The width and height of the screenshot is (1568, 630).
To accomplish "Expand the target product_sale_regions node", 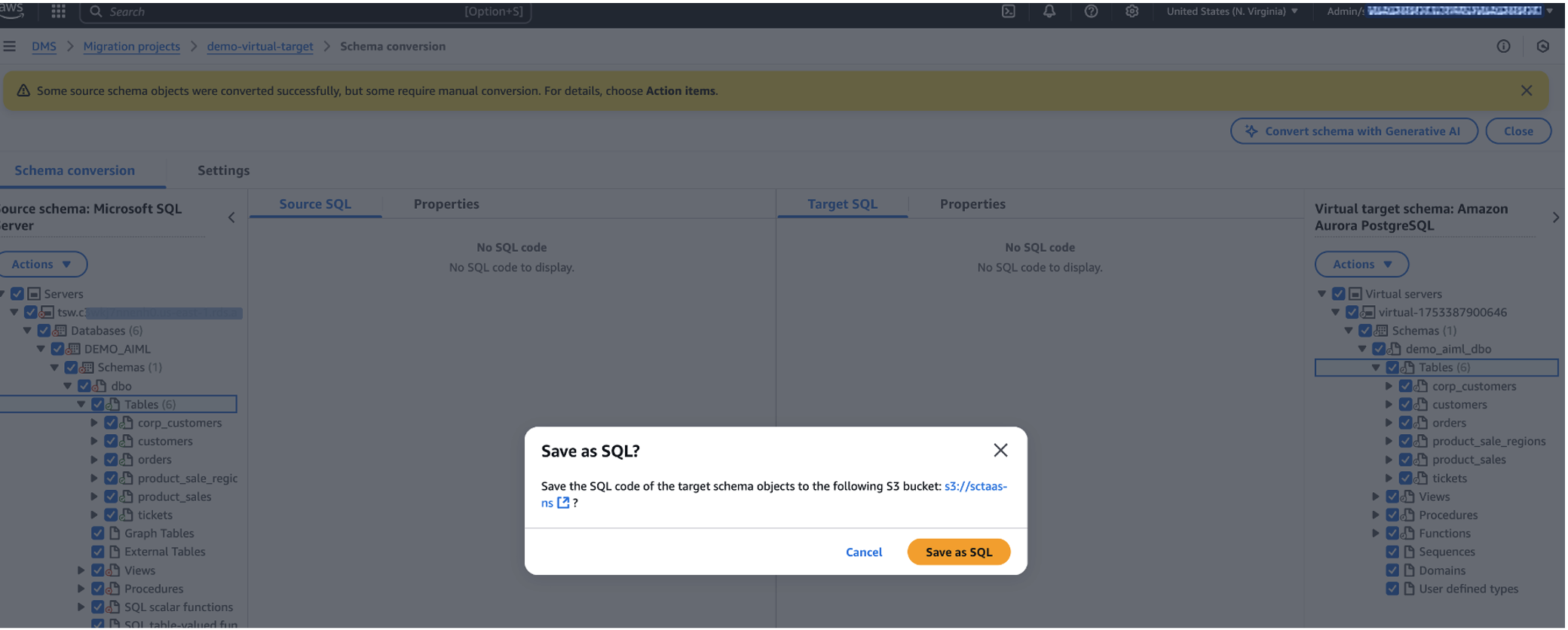I will [x=1389, y=441].
